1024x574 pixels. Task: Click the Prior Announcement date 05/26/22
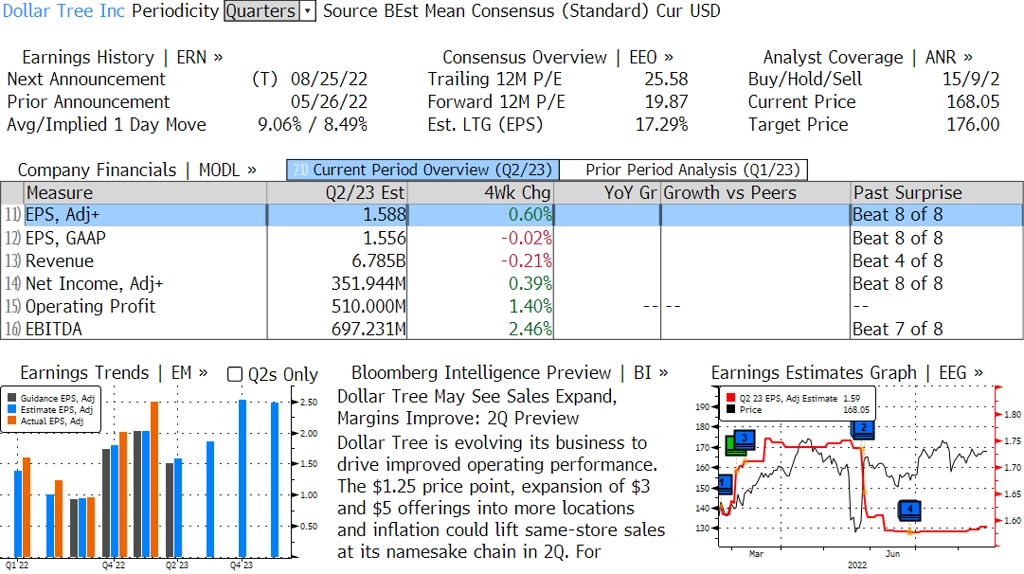(329, 102)
